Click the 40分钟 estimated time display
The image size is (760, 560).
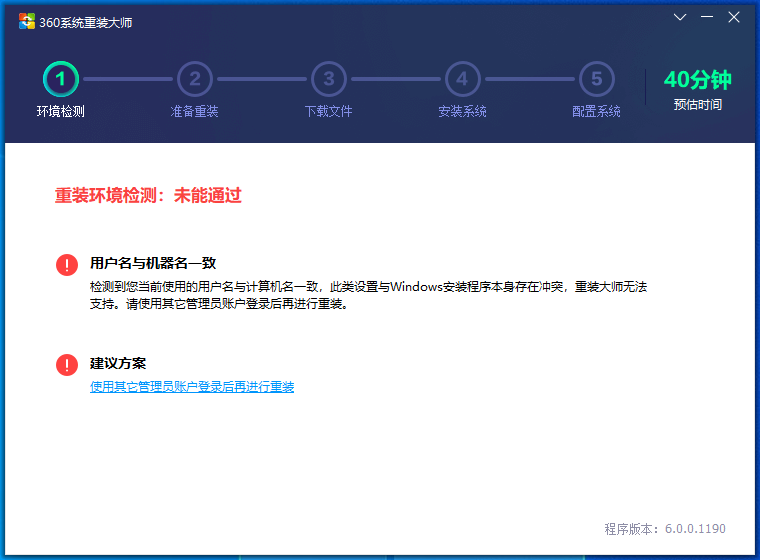click(x=697, y=80)
